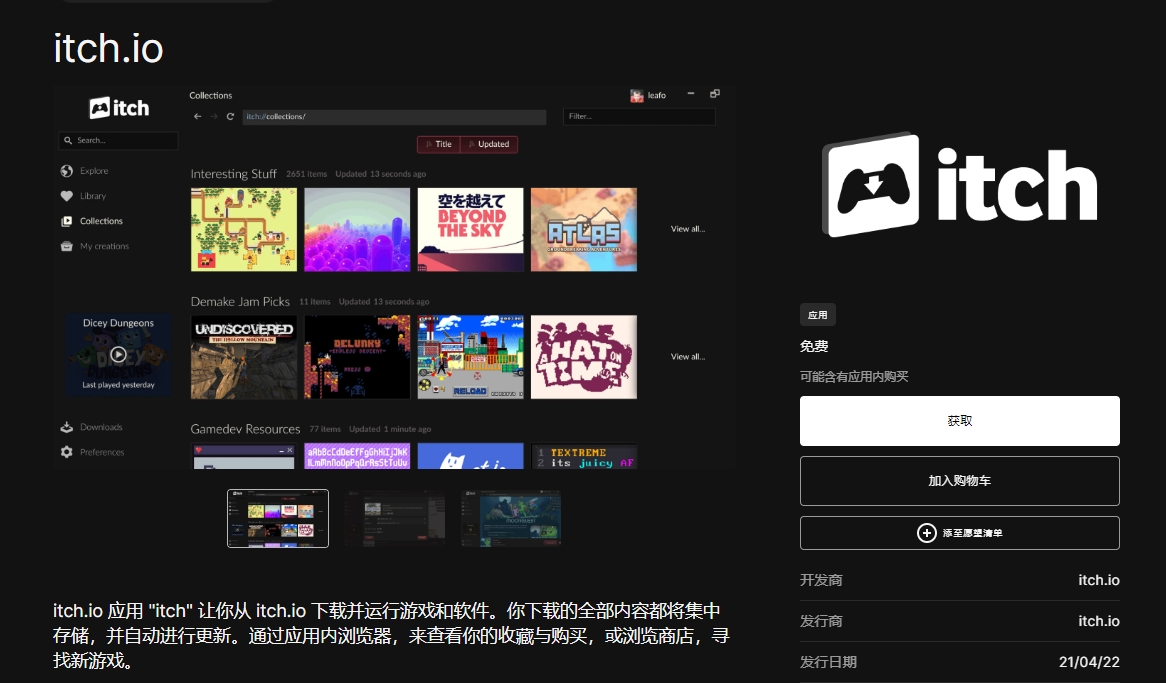The height and width of the screenshot is (683, 1166).
Task: Select Downloads in the itch sidebar
Action: 101,427
